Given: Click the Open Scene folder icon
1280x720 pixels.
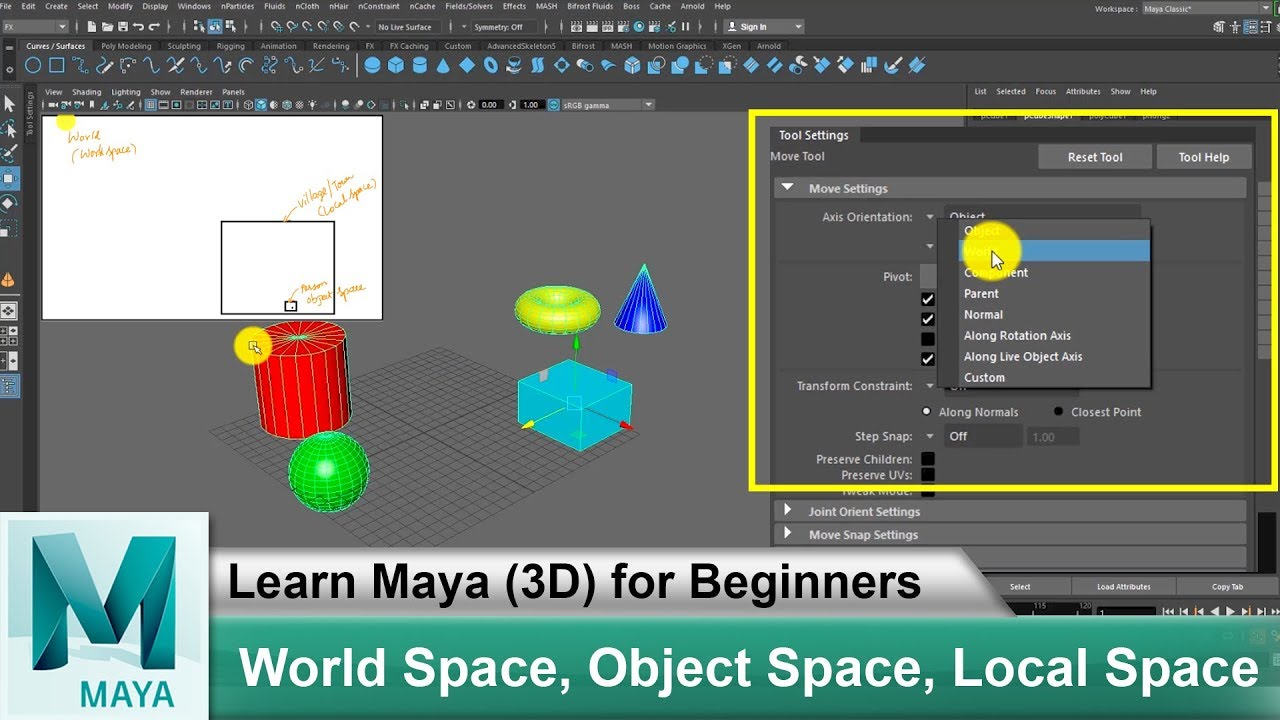Looking at the screenshot, I should [x=107, y=27].
